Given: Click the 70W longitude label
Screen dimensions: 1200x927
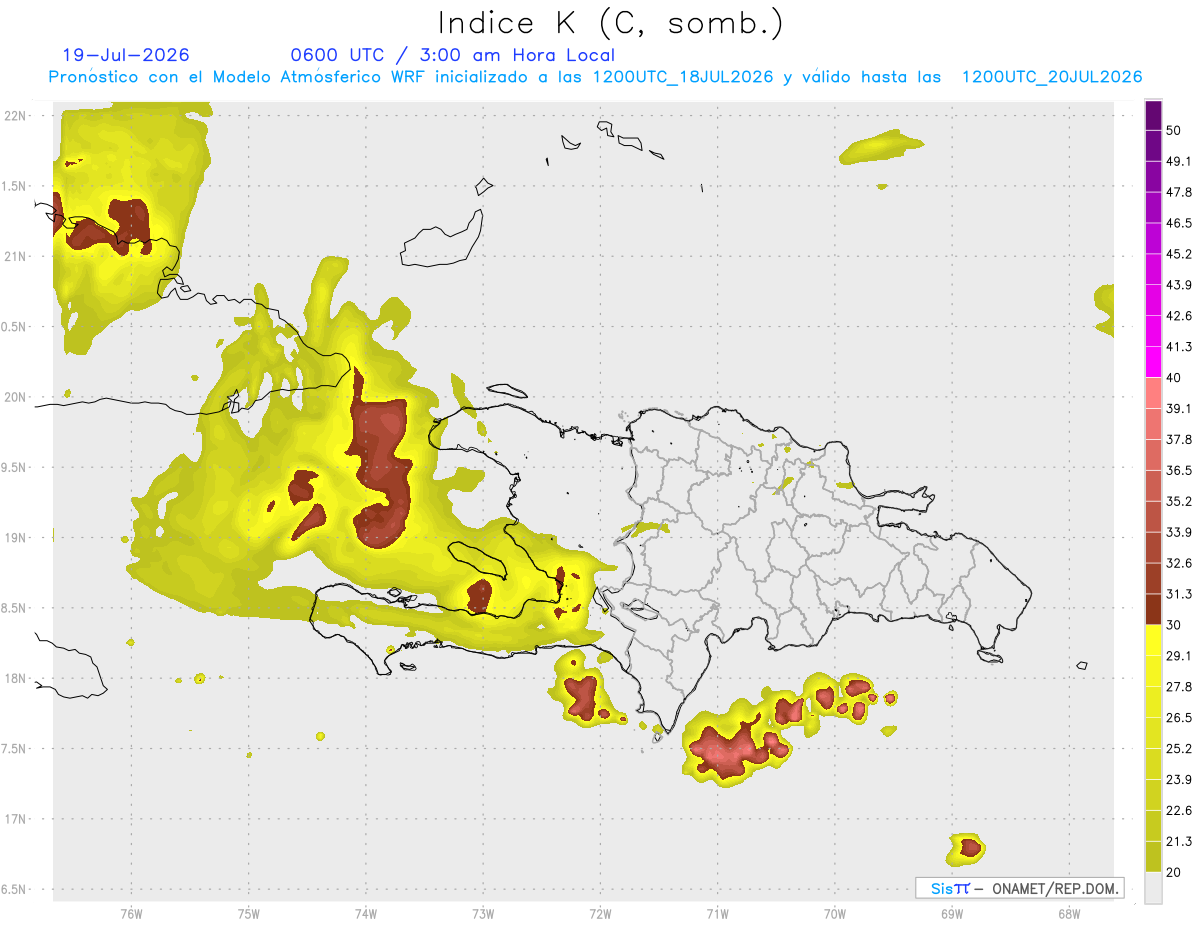Looking at the screenshot, I should click(835, 913).
